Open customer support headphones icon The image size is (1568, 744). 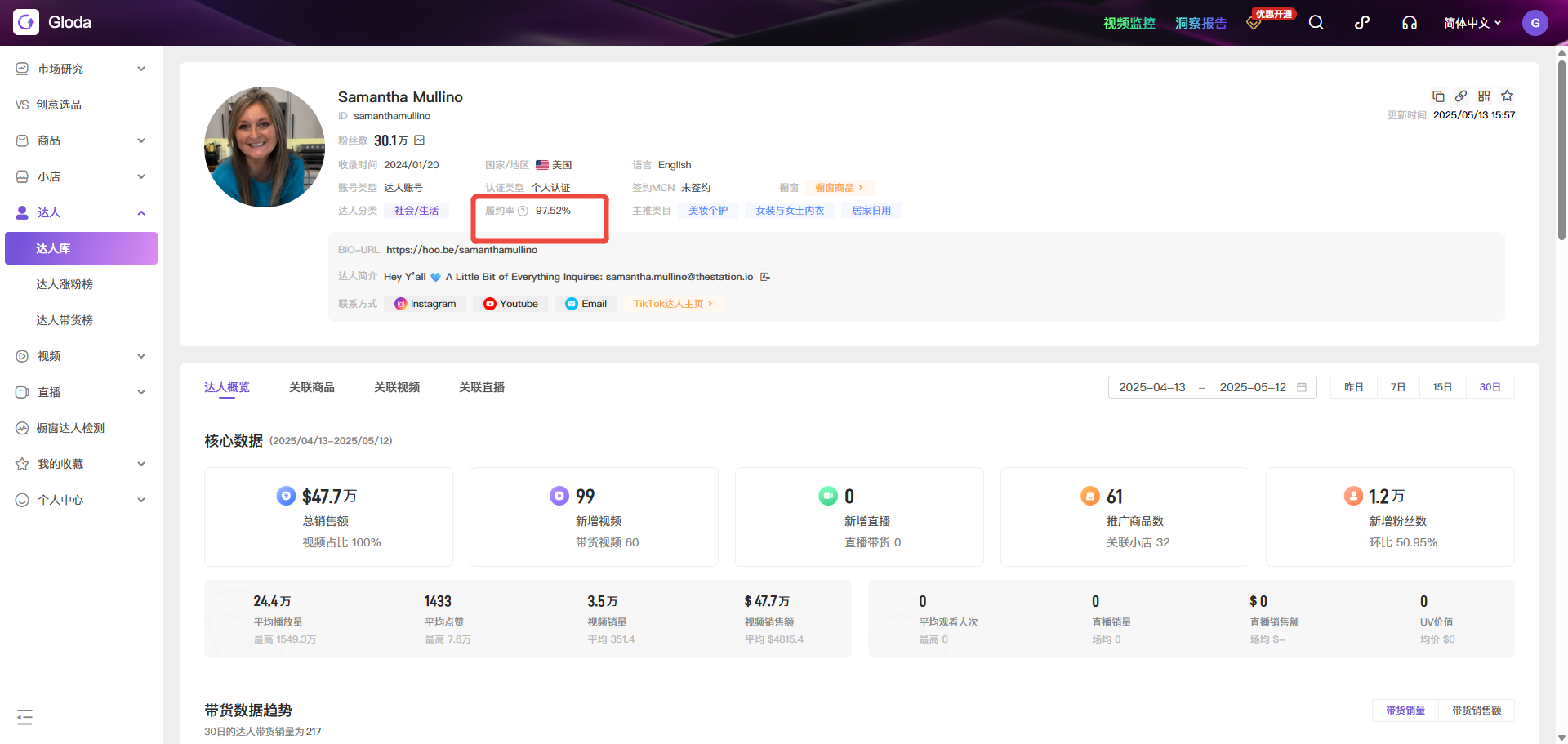pyautogui.click(x=1410, y=22)
